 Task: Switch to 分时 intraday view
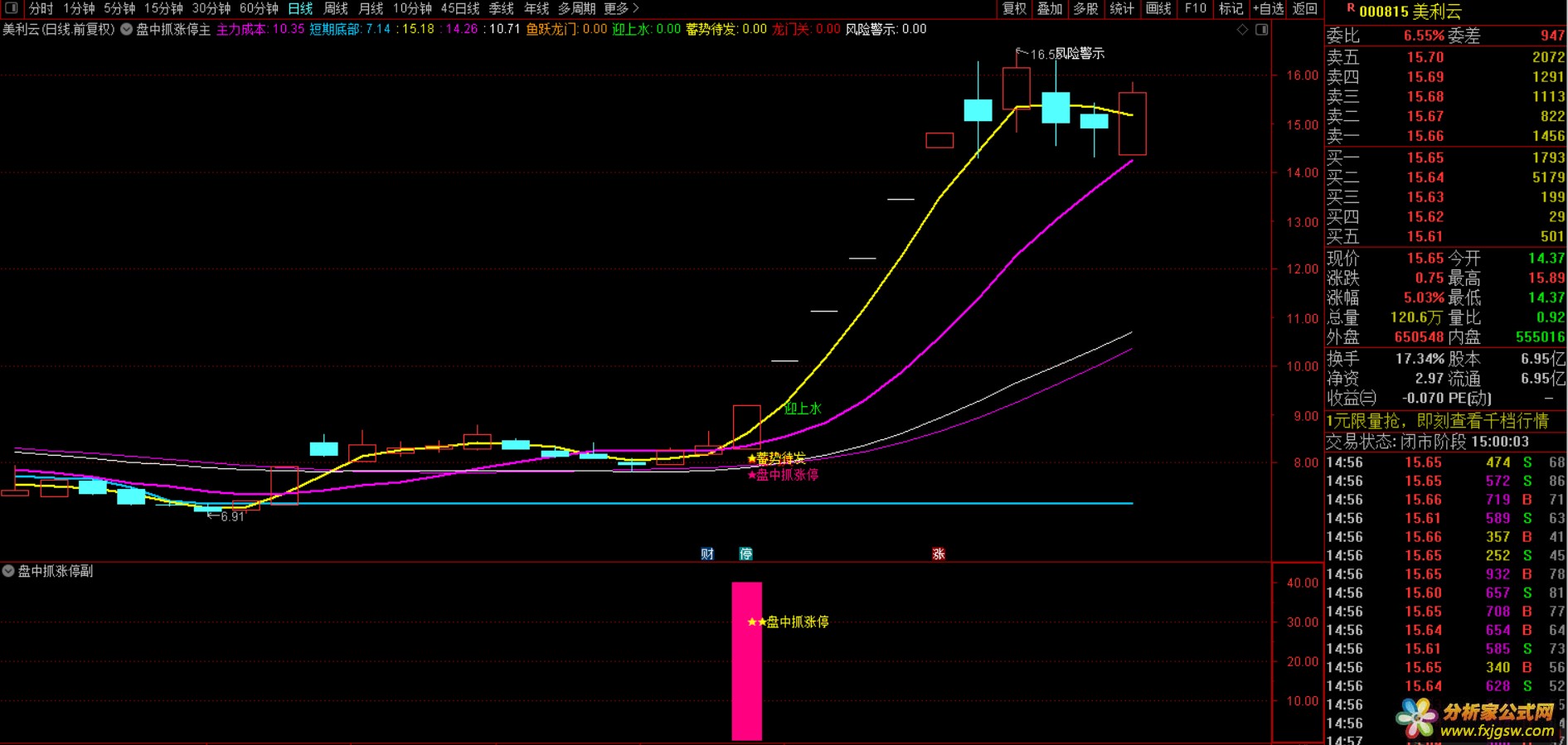[41, 8]
